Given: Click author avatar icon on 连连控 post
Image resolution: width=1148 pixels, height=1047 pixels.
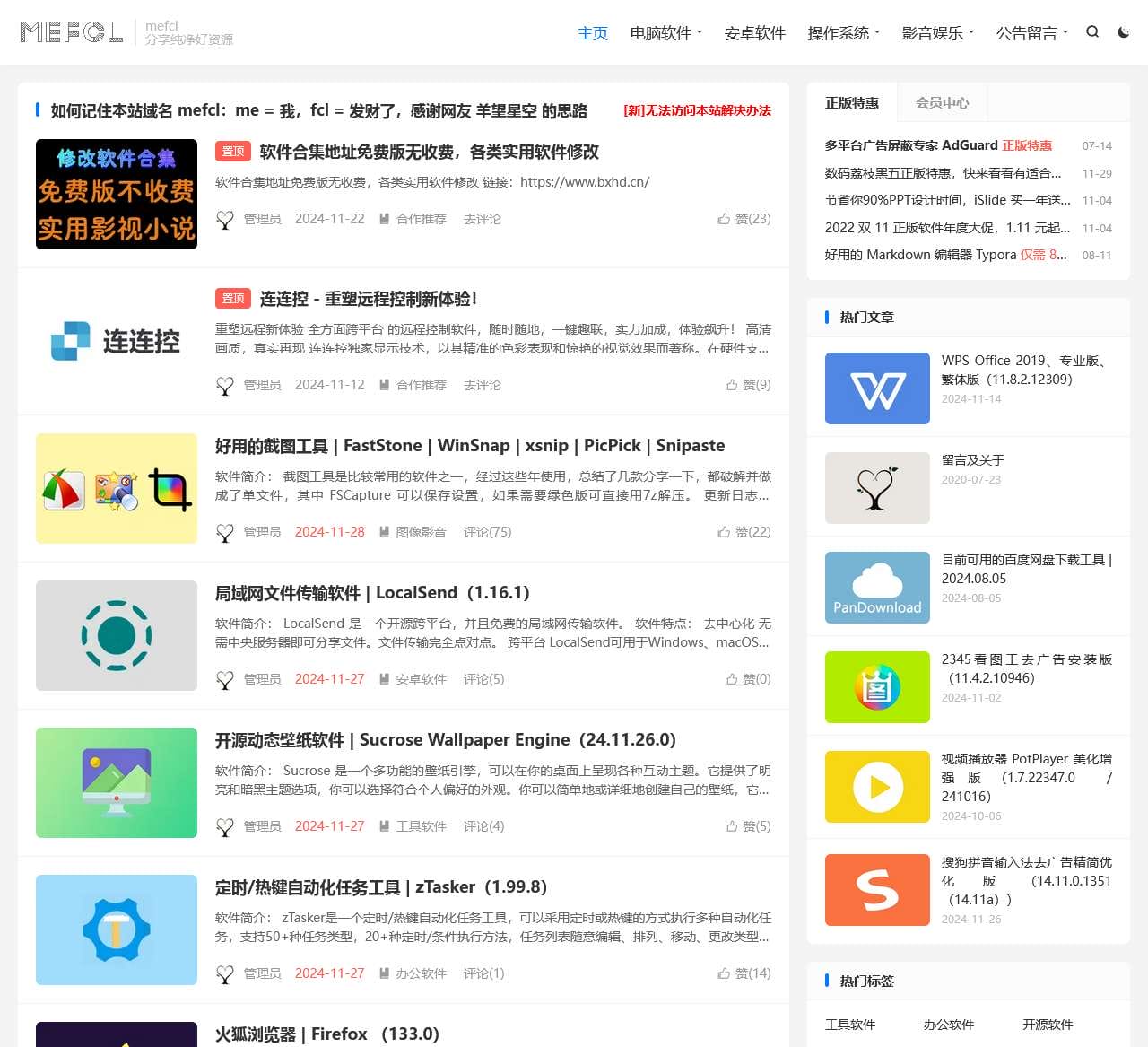Looking at the screenshot, I should 225,386.
